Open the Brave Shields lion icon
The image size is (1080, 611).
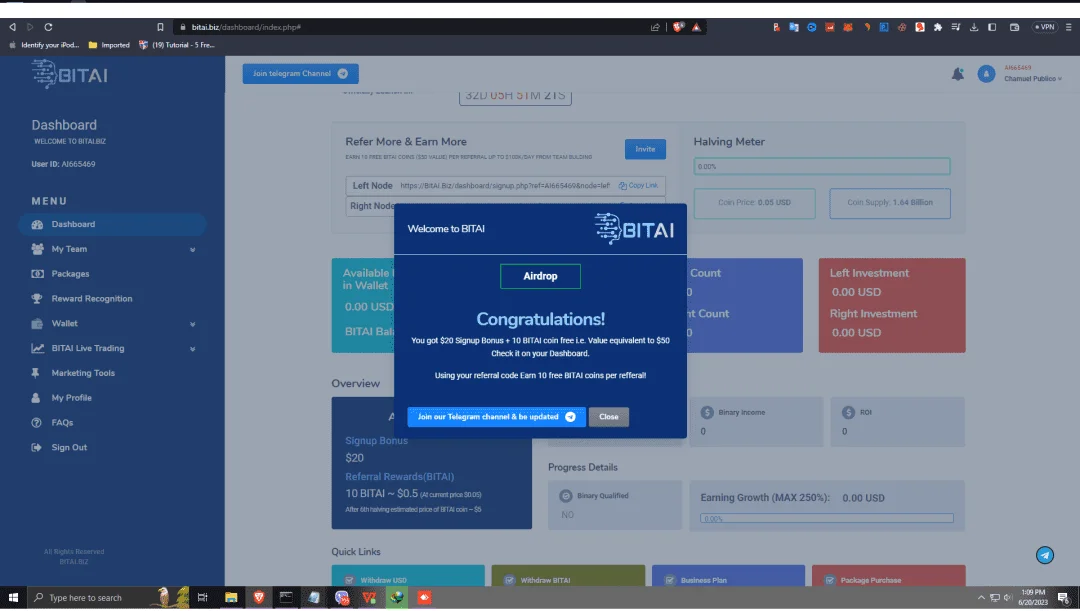[678, 27]
